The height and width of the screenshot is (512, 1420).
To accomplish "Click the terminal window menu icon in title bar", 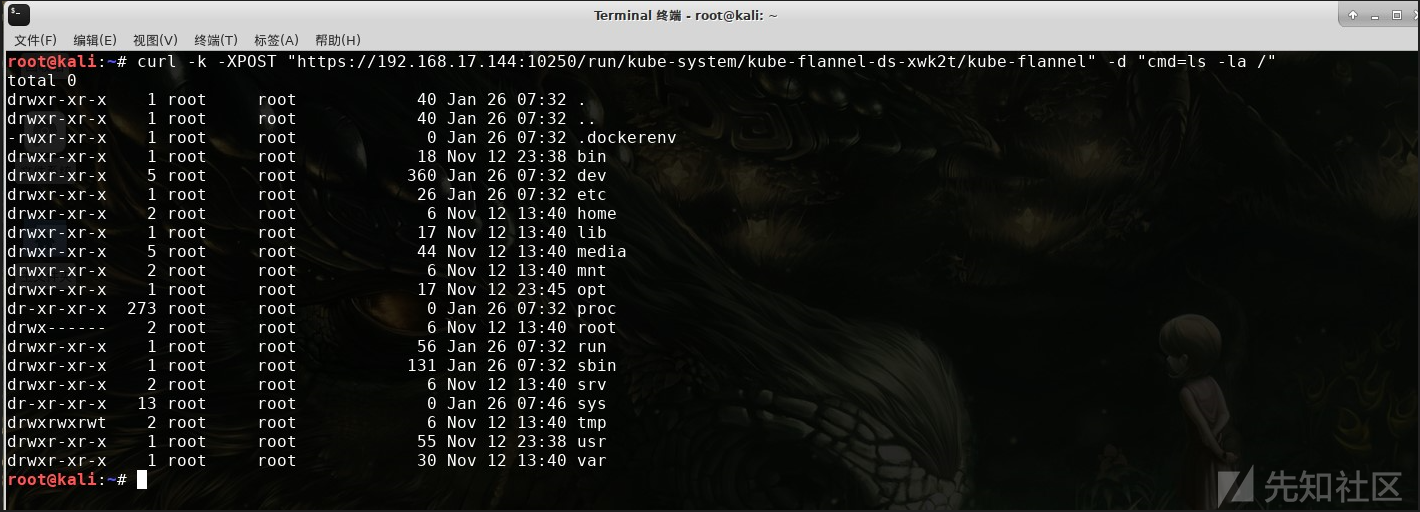I will (x=18, y=15).
